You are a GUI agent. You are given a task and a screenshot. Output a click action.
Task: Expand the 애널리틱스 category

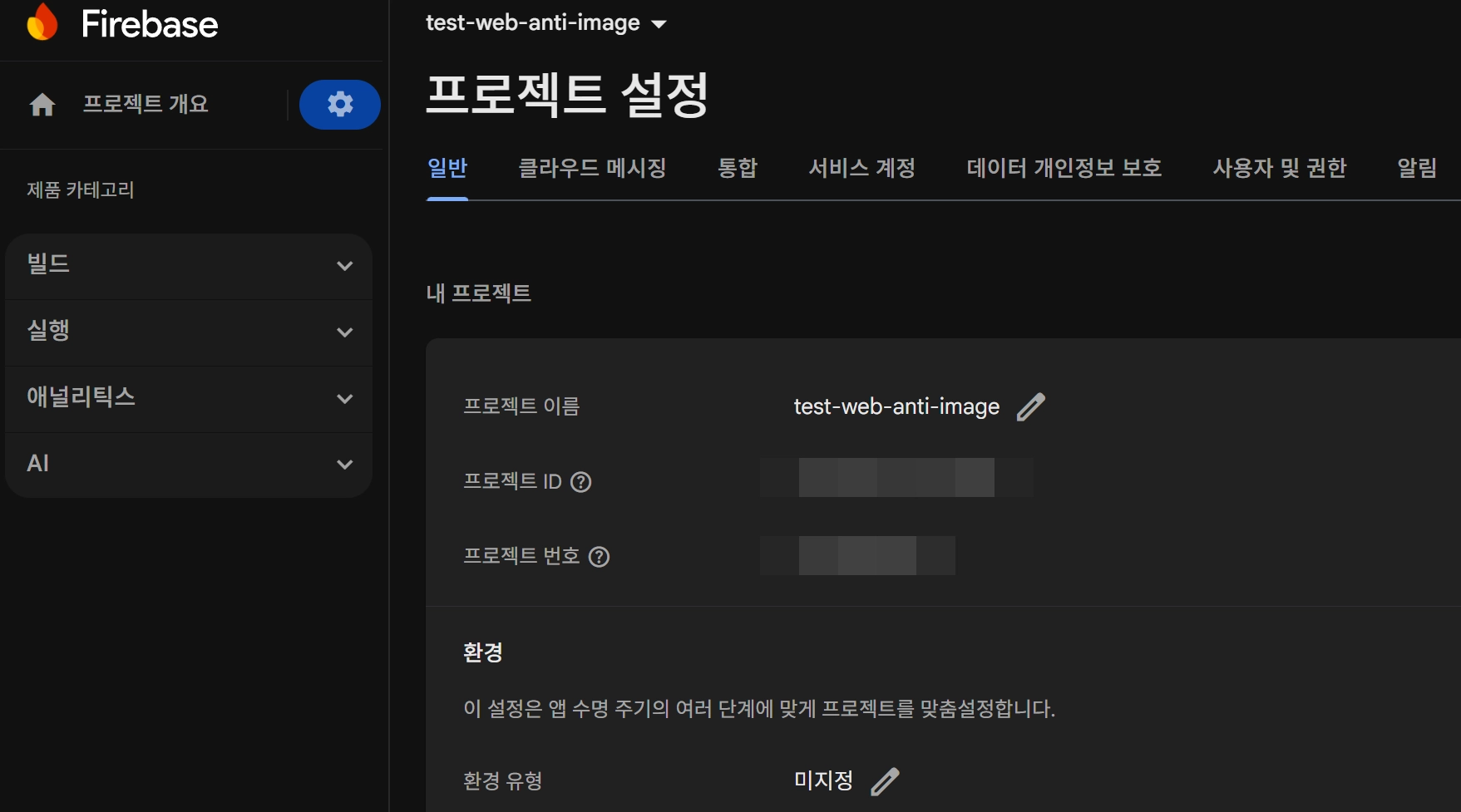pos(189,399)
